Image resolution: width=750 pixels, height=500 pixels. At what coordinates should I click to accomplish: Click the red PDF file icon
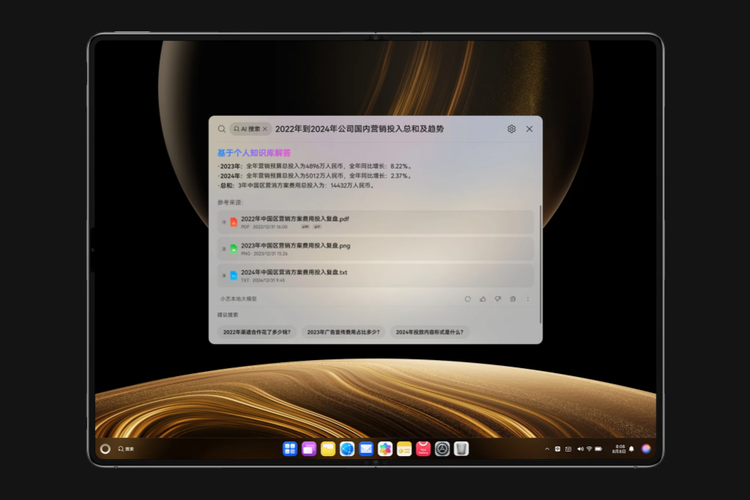point(233,222)
